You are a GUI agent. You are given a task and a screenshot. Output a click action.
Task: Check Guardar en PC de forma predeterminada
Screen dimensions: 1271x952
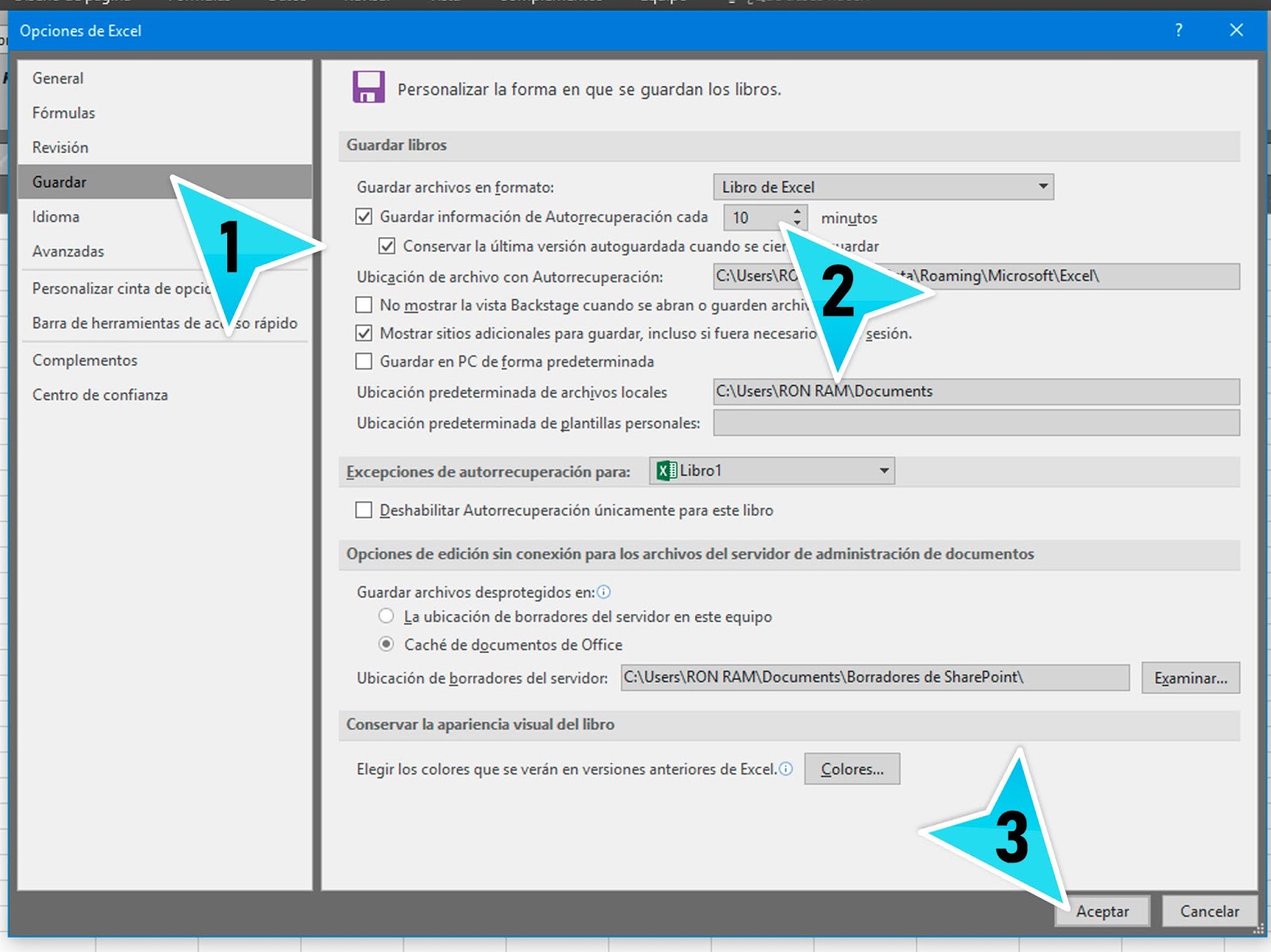click(x=364, y=361)
